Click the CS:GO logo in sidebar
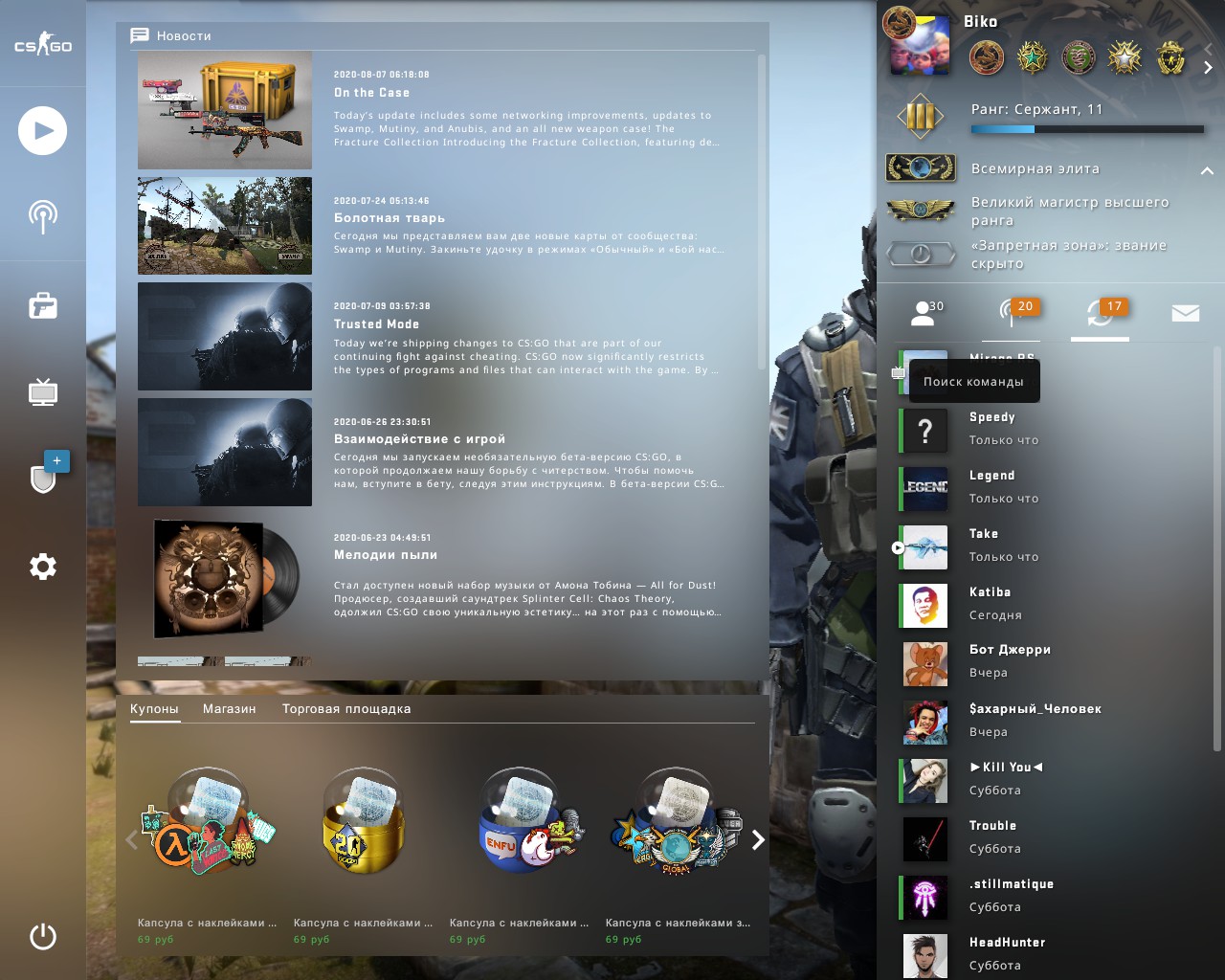 (43, 44)
